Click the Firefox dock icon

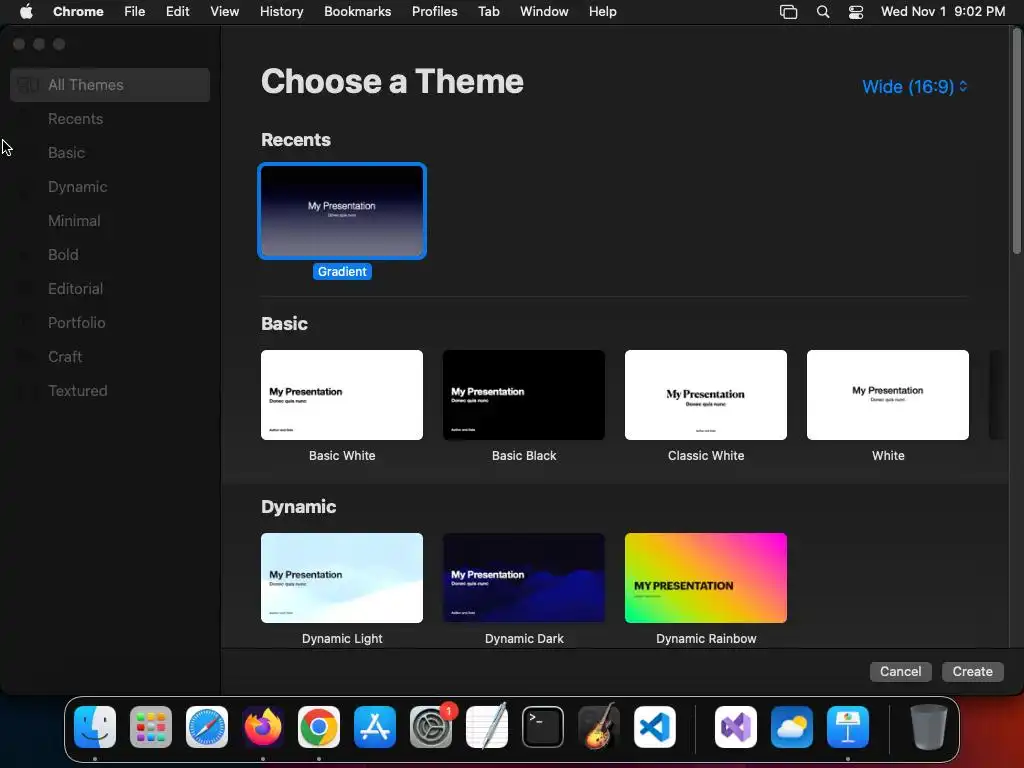[263, 727]
